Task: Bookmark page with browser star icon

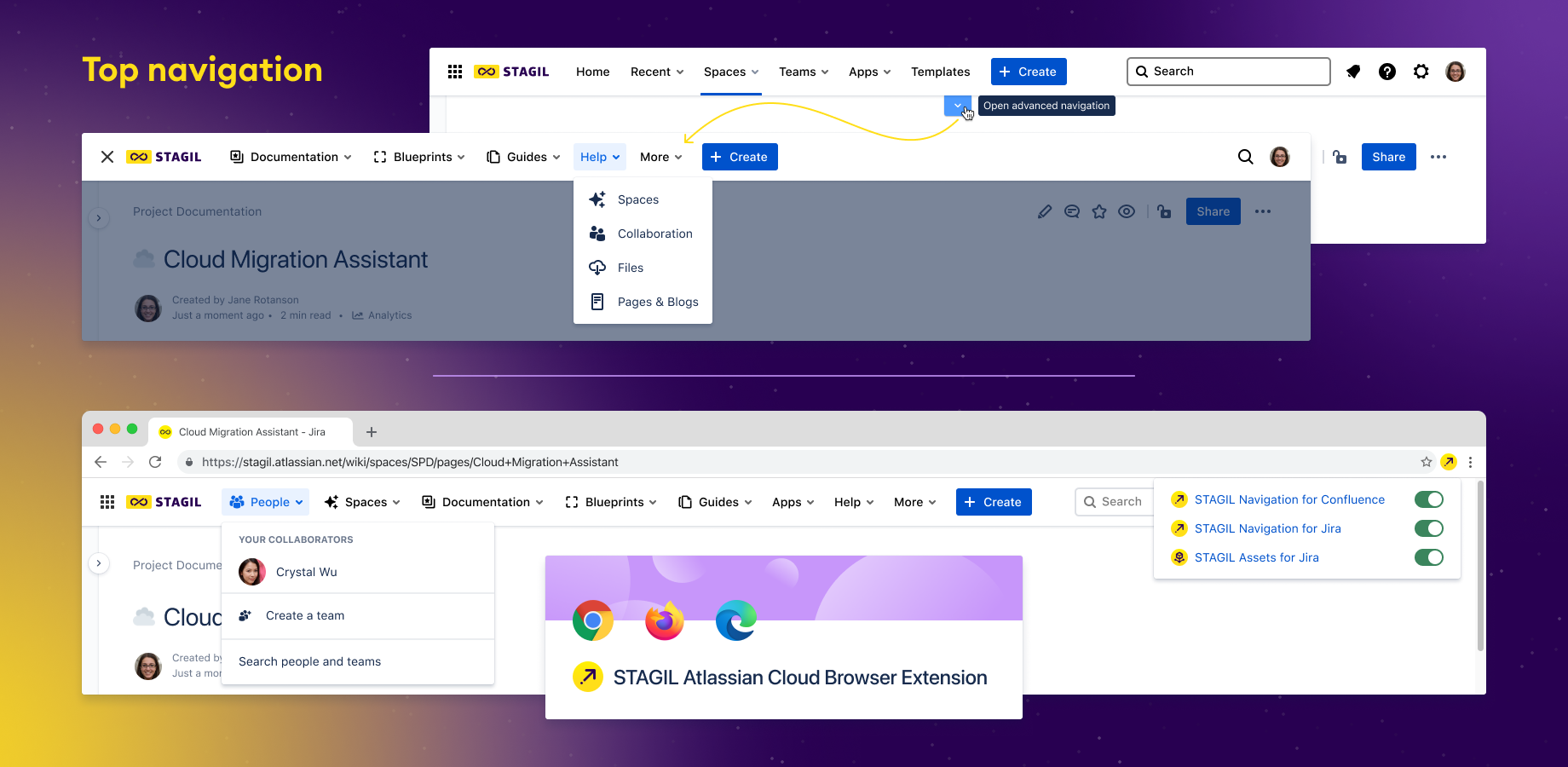Action: coord(1427,462)
